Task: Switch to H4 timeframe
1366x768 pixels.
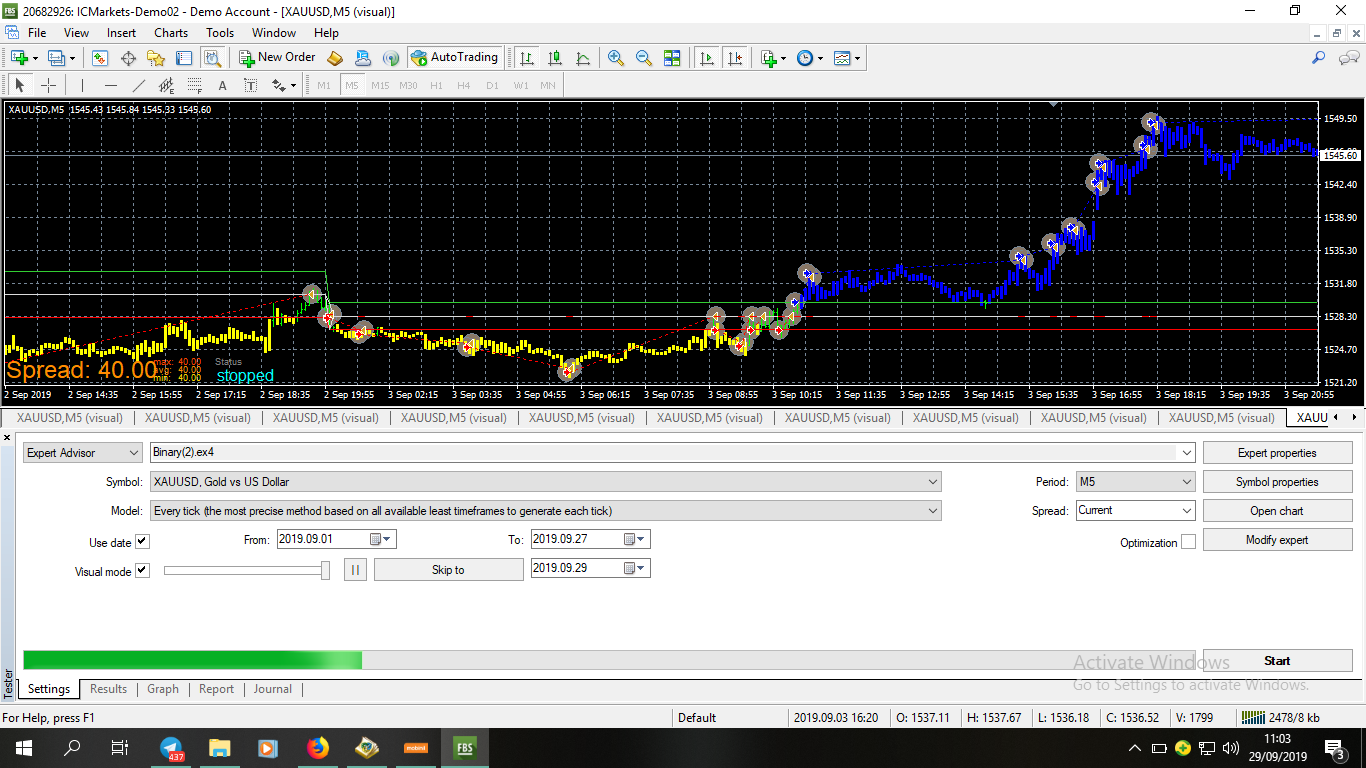Action: (464, 85)
